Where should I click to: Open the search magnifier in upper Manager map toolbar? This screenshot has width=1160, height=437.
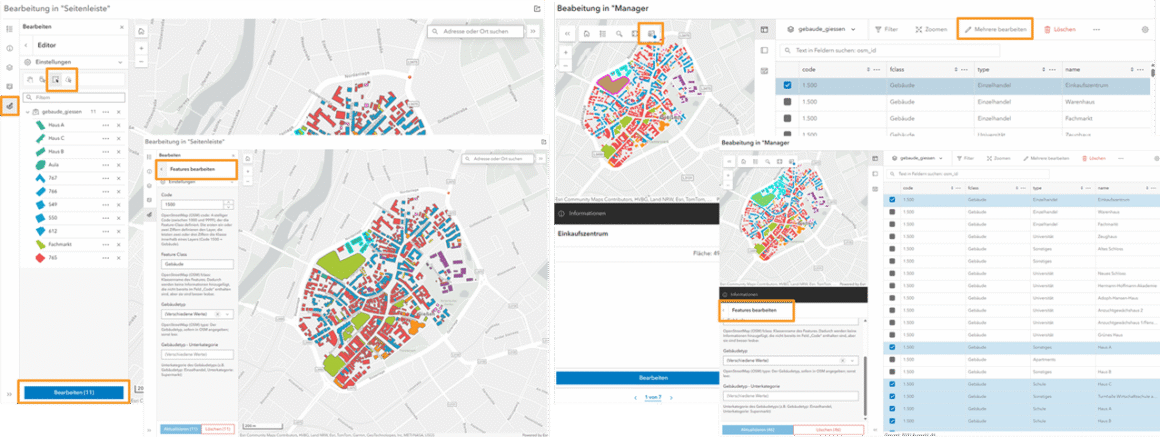coord(619,34)
